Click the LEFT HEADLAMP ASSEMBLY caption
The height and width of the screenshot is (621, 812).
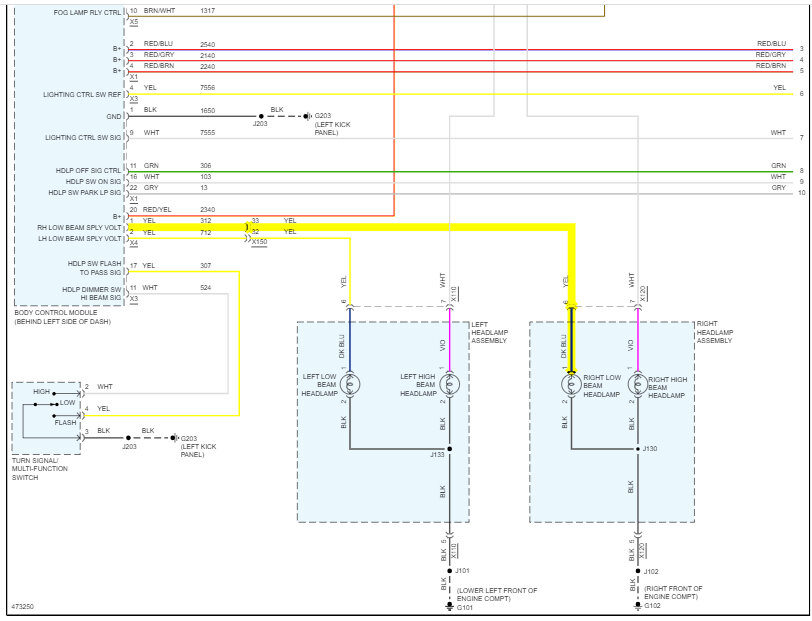coord(489,333)
